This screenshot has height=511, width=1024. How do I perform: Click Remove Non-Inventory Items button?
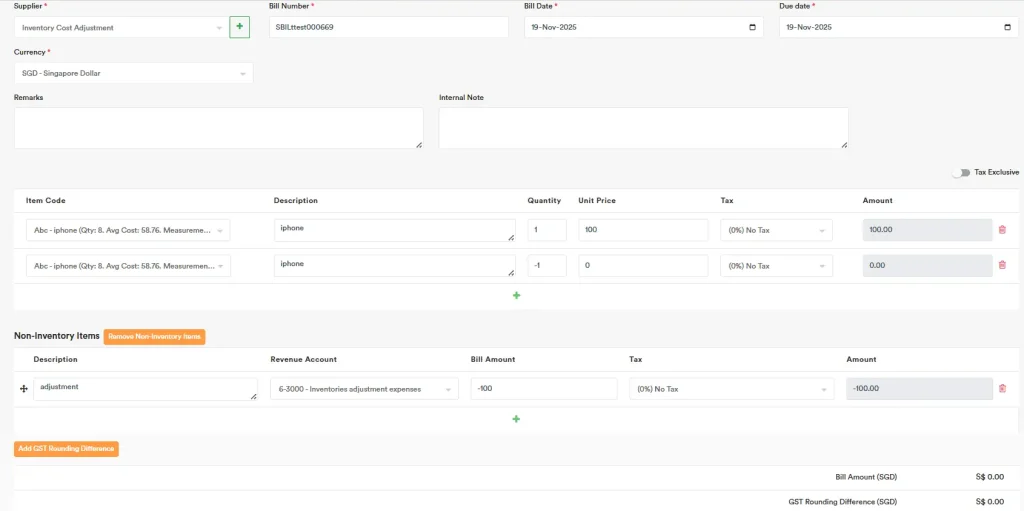pyautogui.click(x=154, y=337)
